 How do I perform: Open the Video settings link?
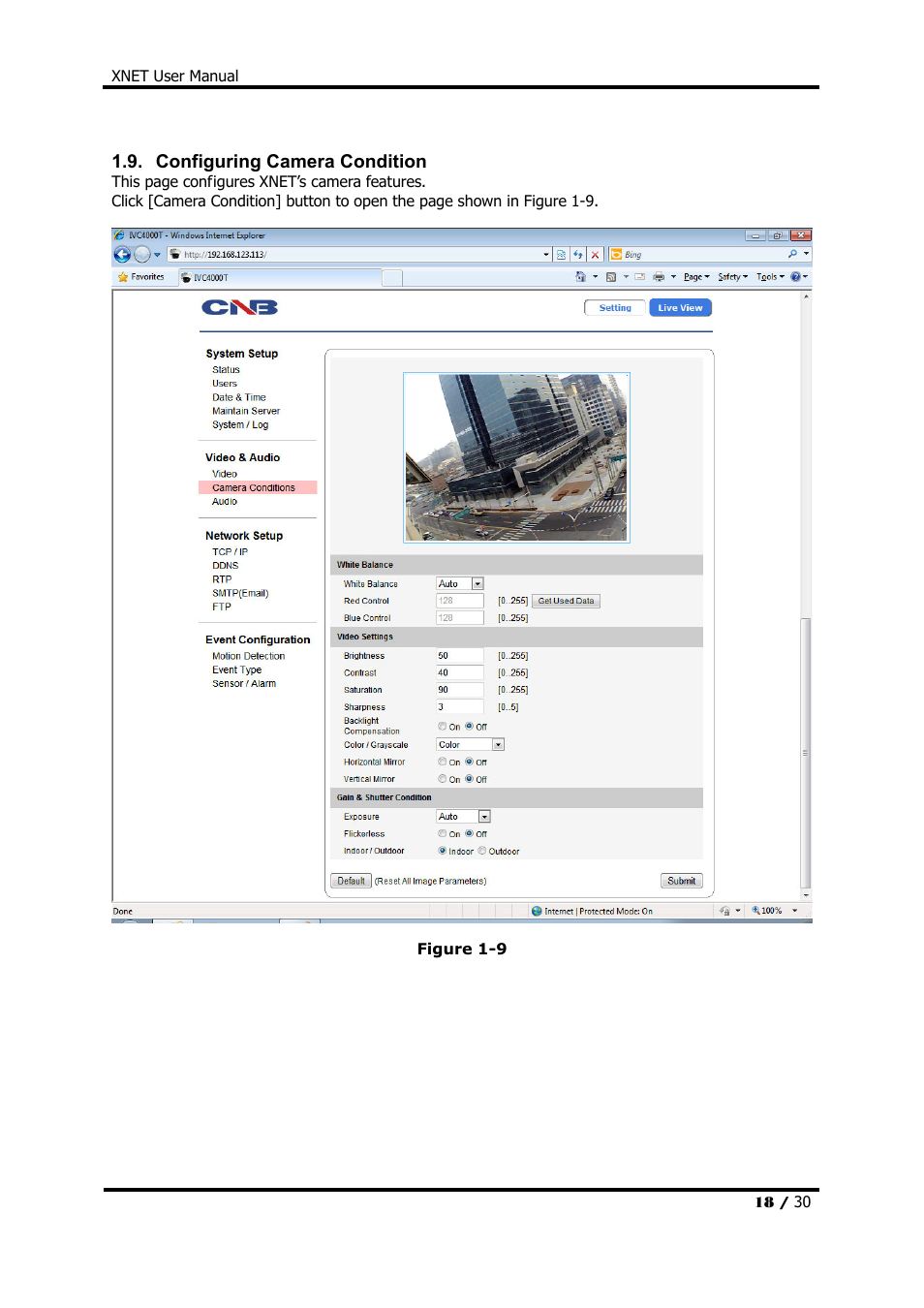click(x=225, y=474)
